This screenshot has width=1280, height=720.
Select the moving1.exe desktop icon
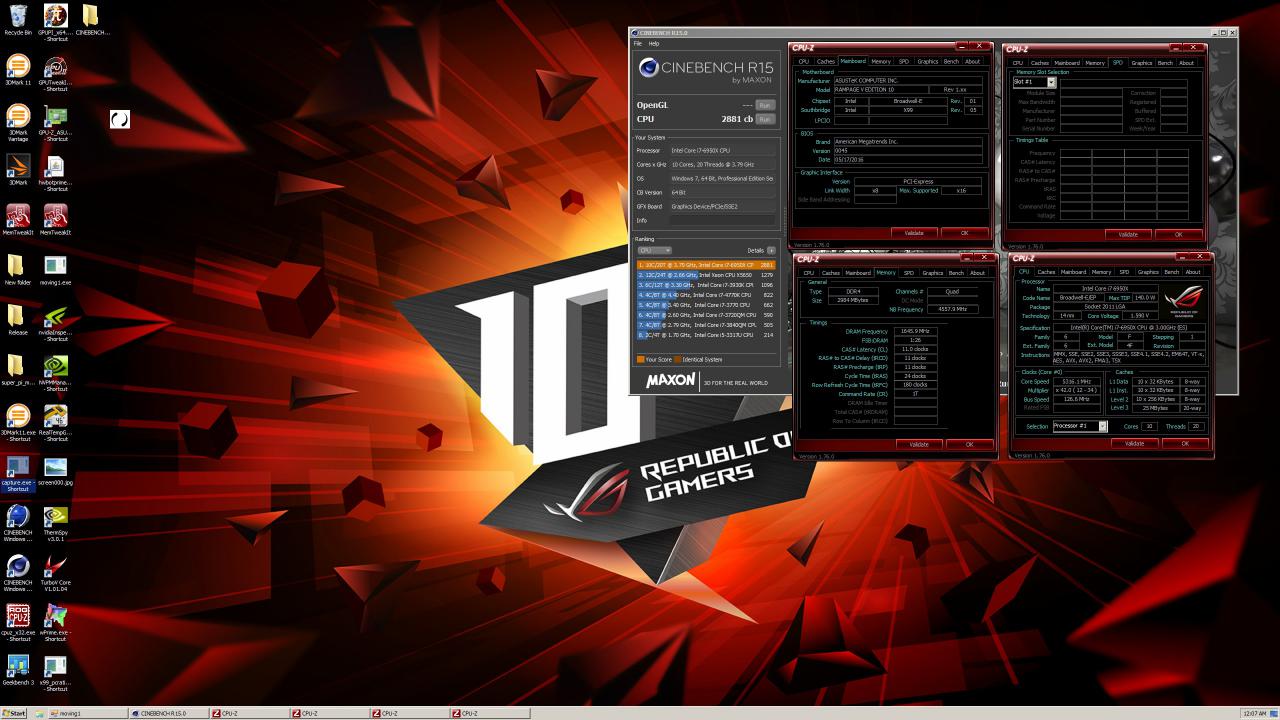click(x=55, y=270)
